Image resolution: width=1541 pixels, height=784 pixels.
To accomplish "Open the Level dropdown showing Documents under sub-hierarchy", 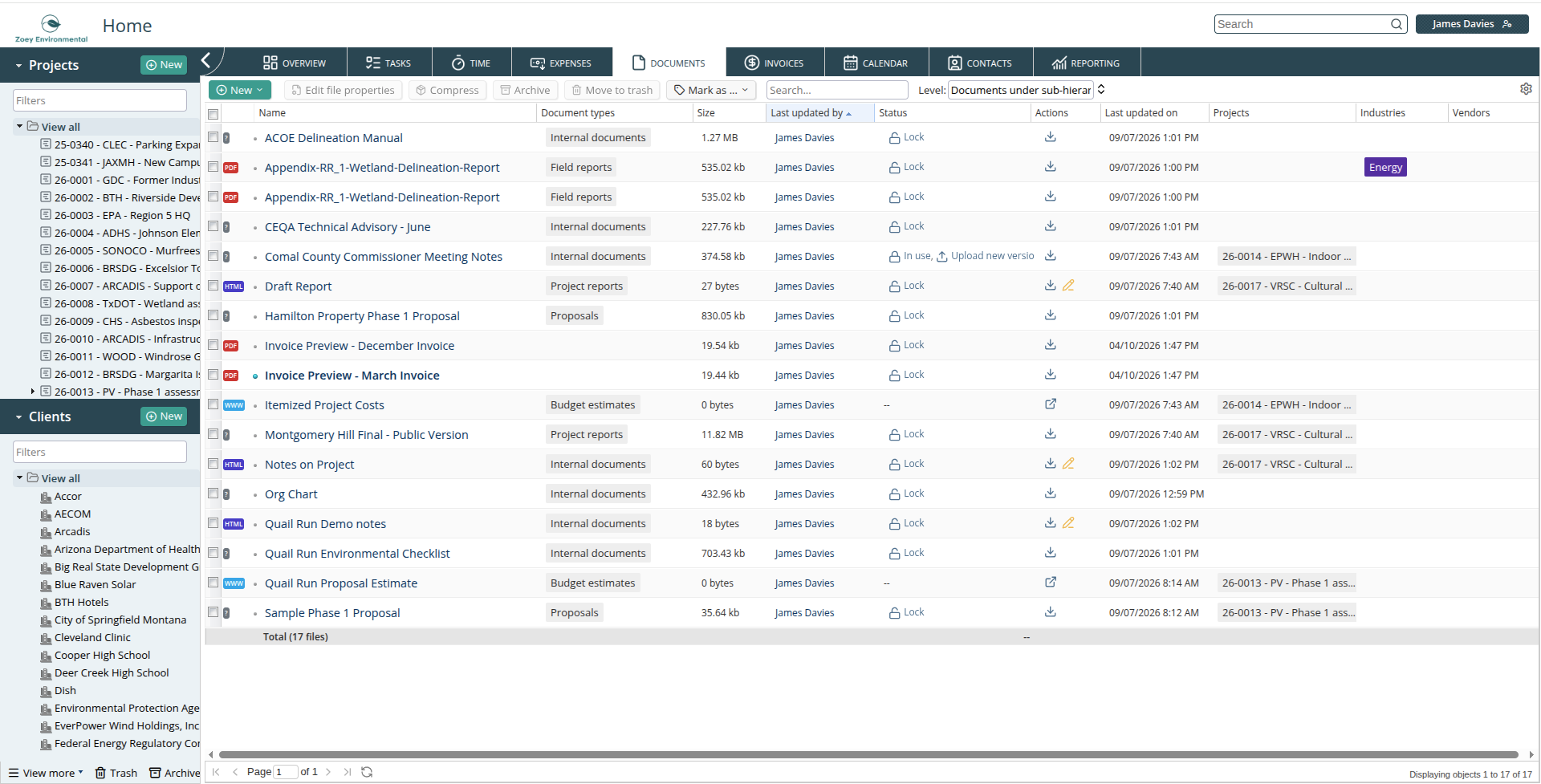I will click(1027, 90).
